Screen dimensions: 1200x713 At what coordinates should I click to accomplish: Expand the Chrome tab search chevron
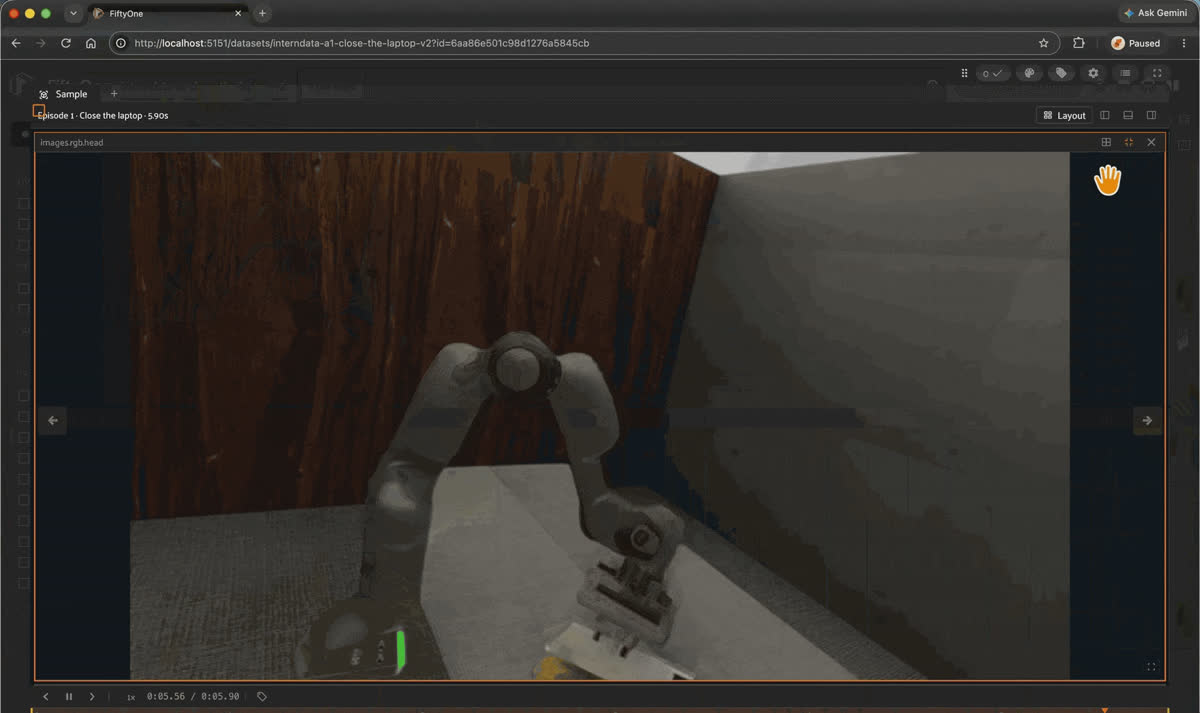pyautogui.click(x=73, y=13)
